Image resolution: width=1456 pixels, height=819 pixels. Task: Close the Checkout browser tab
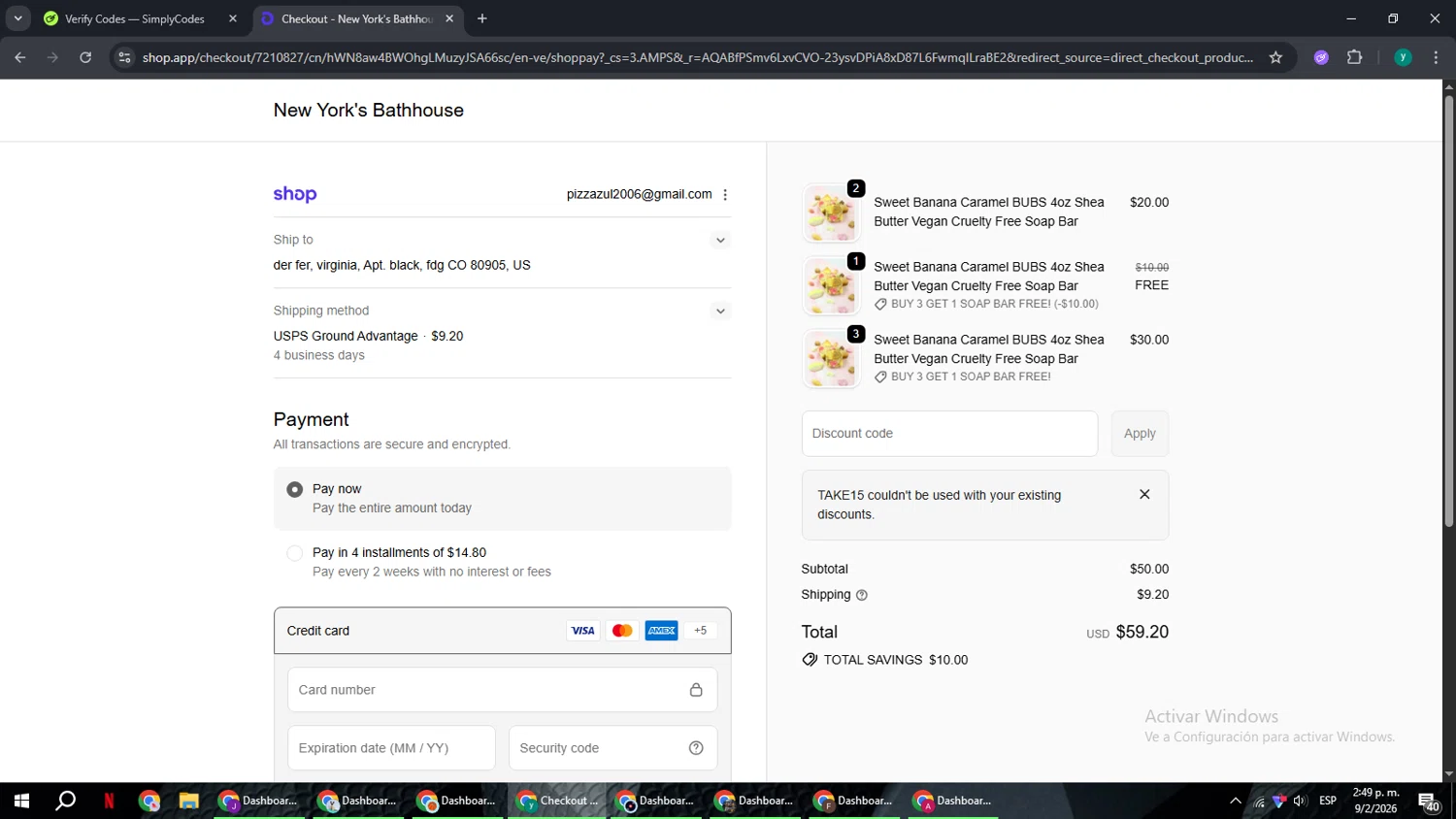[449, 18]
